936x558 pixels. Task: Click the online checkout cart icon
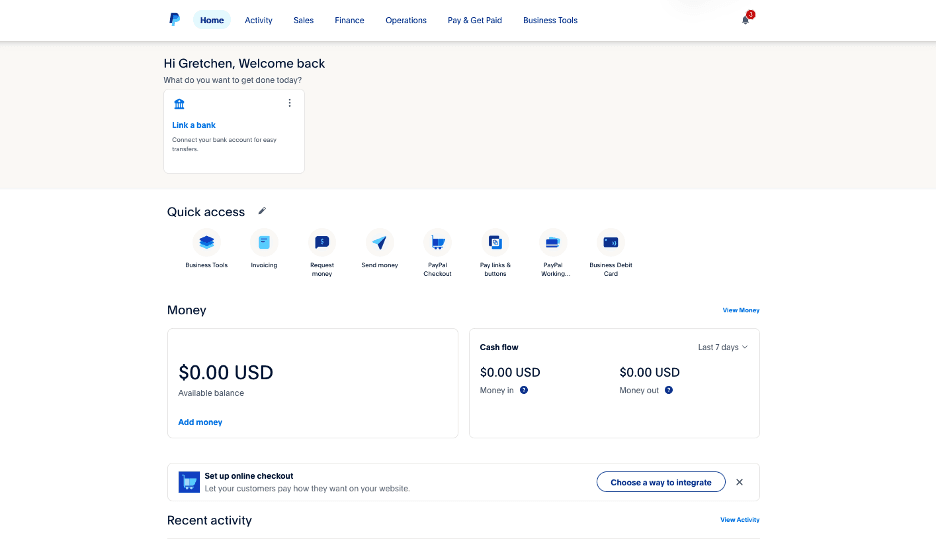[189, 482]
